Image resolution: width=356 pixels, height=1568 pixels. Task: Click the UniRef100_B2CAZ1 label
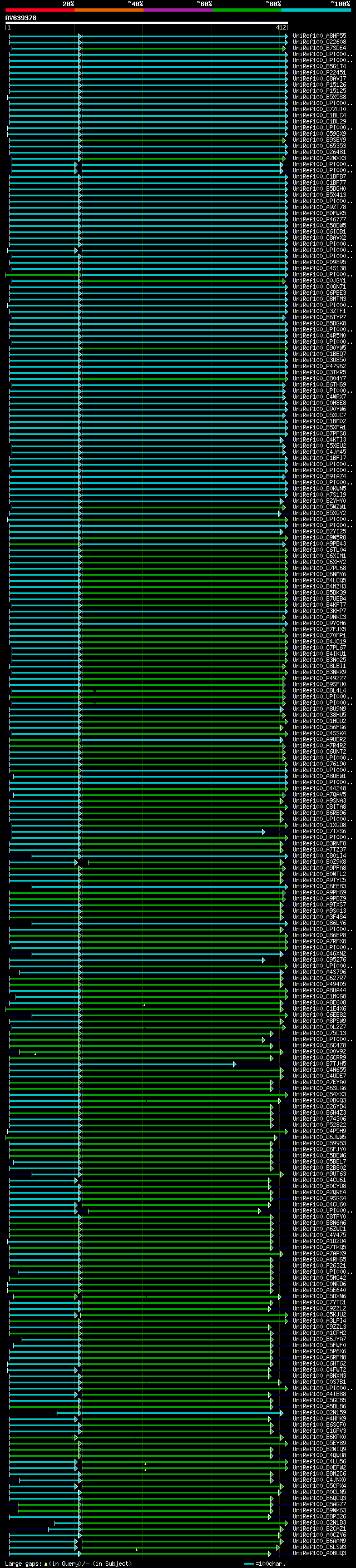319,1530
